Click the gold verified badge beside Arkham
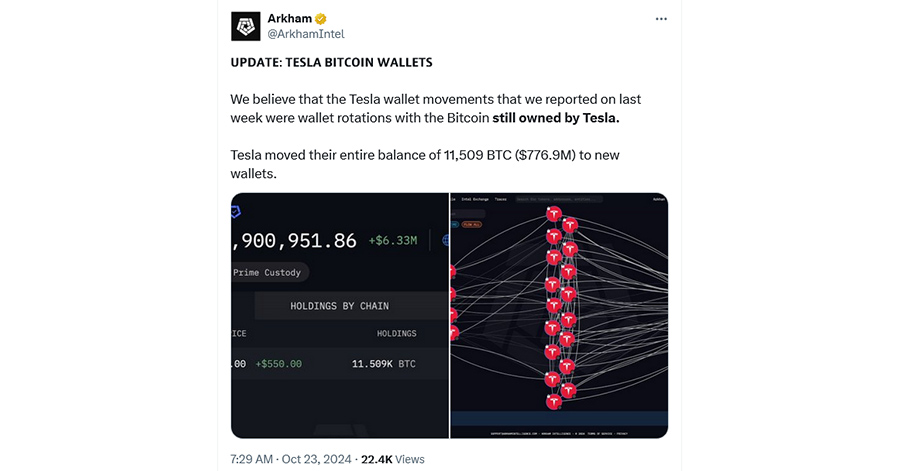Screen dimensions: 900x471 (x=321, y=19)
